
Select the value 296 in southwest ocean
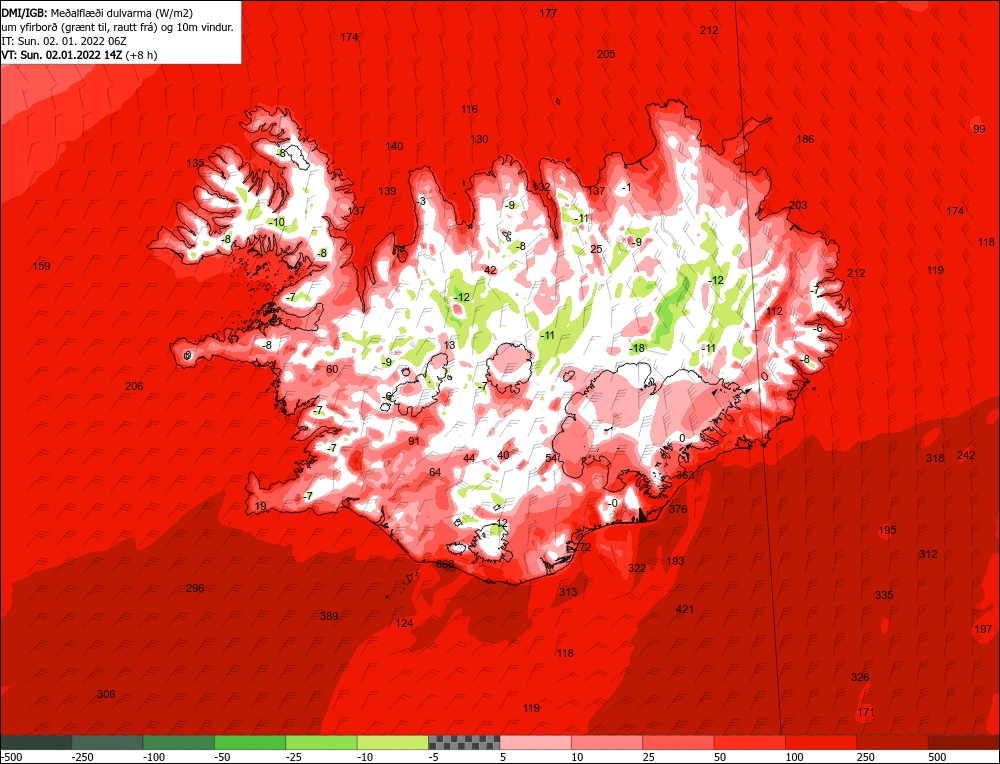click(x=195, y=588)
